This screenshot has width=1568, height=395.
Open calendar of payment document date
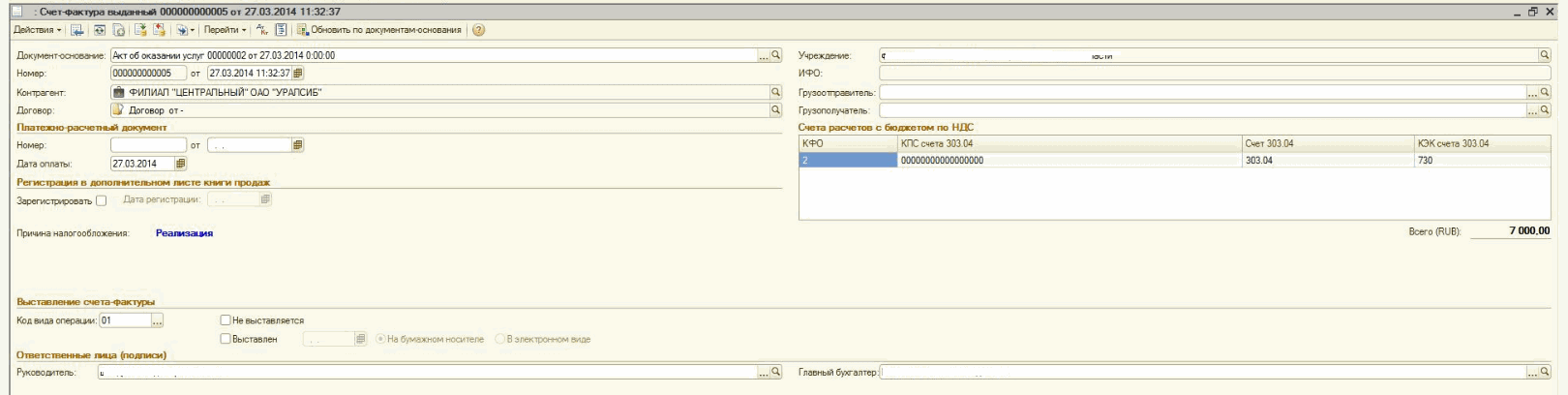(x=298, y=145)
